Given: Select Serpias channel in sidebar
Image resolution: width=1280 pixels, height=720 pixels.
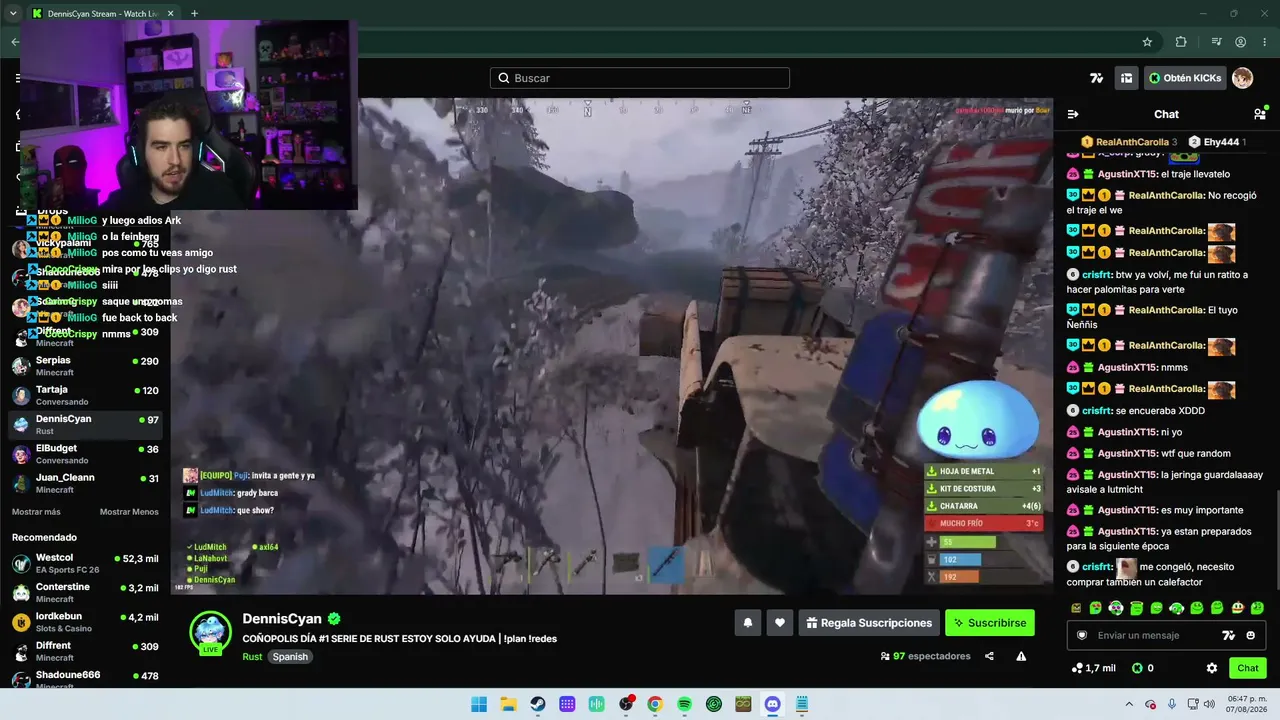Looking at the screenshot, I should click(85, 366).
